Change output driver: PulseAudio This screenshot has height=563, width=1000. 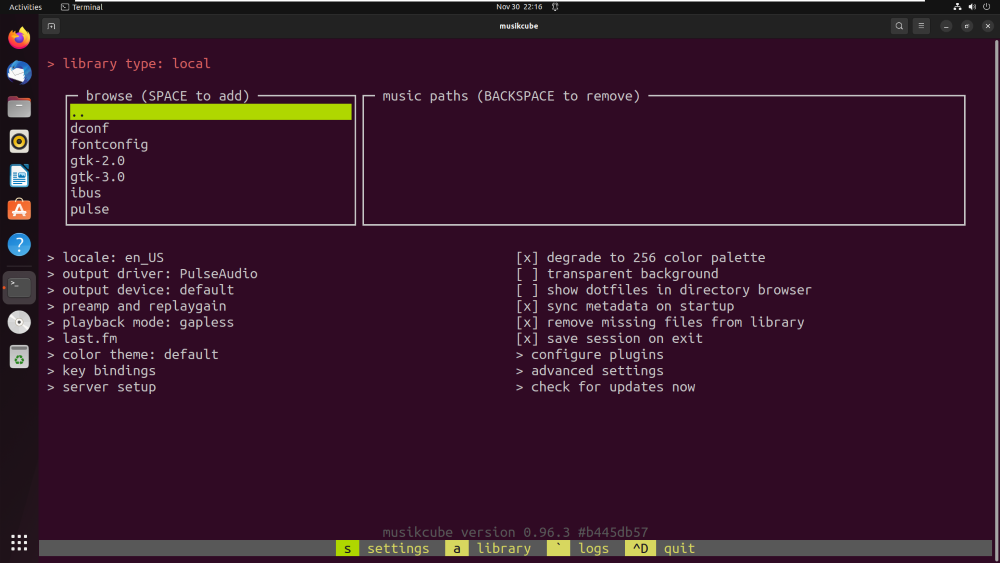coord(152,274)
